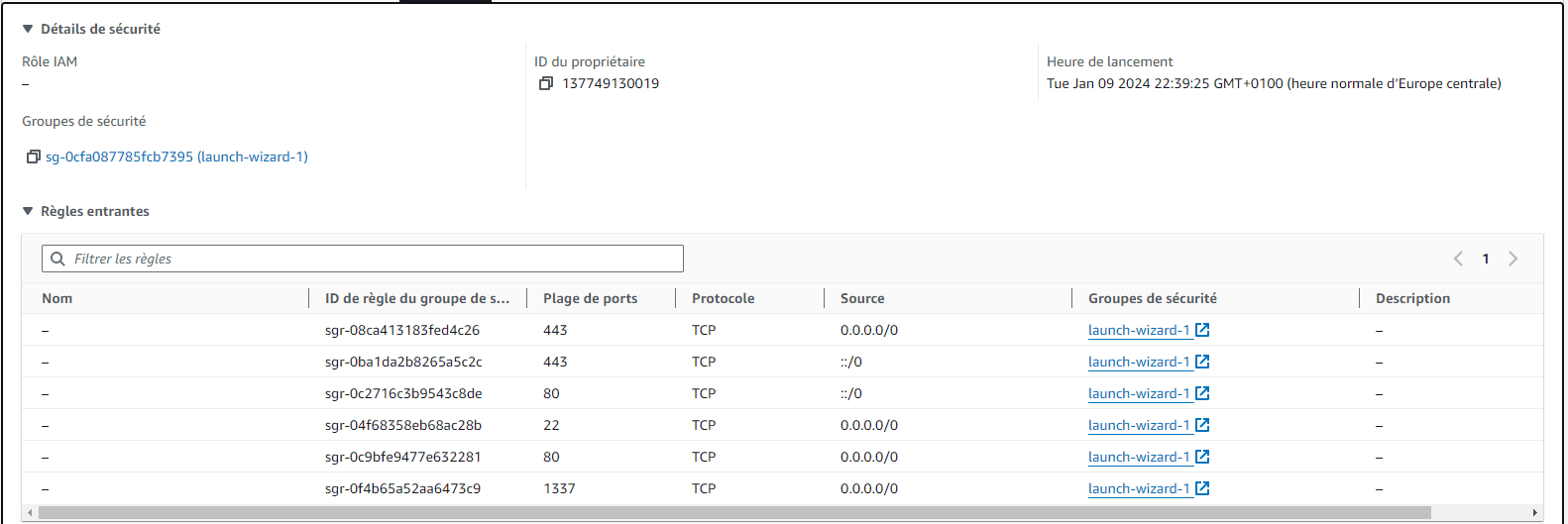Viewport: 1568px width, 524px height.
Task: Open launch-wizard-1 link for sgr-0c9bfe9477e632281 rule
Action: click(1139, 457)
